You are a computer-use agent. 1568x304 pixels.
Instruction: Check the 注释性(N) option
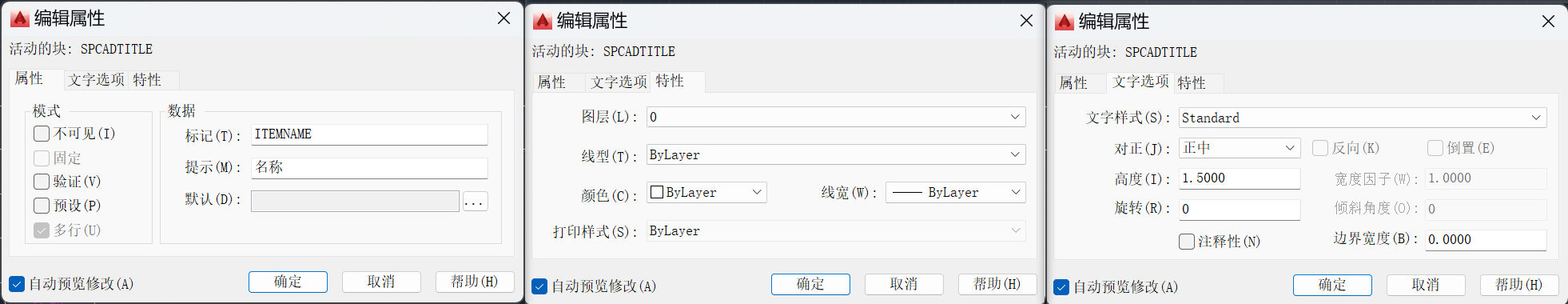(1187, 241)
